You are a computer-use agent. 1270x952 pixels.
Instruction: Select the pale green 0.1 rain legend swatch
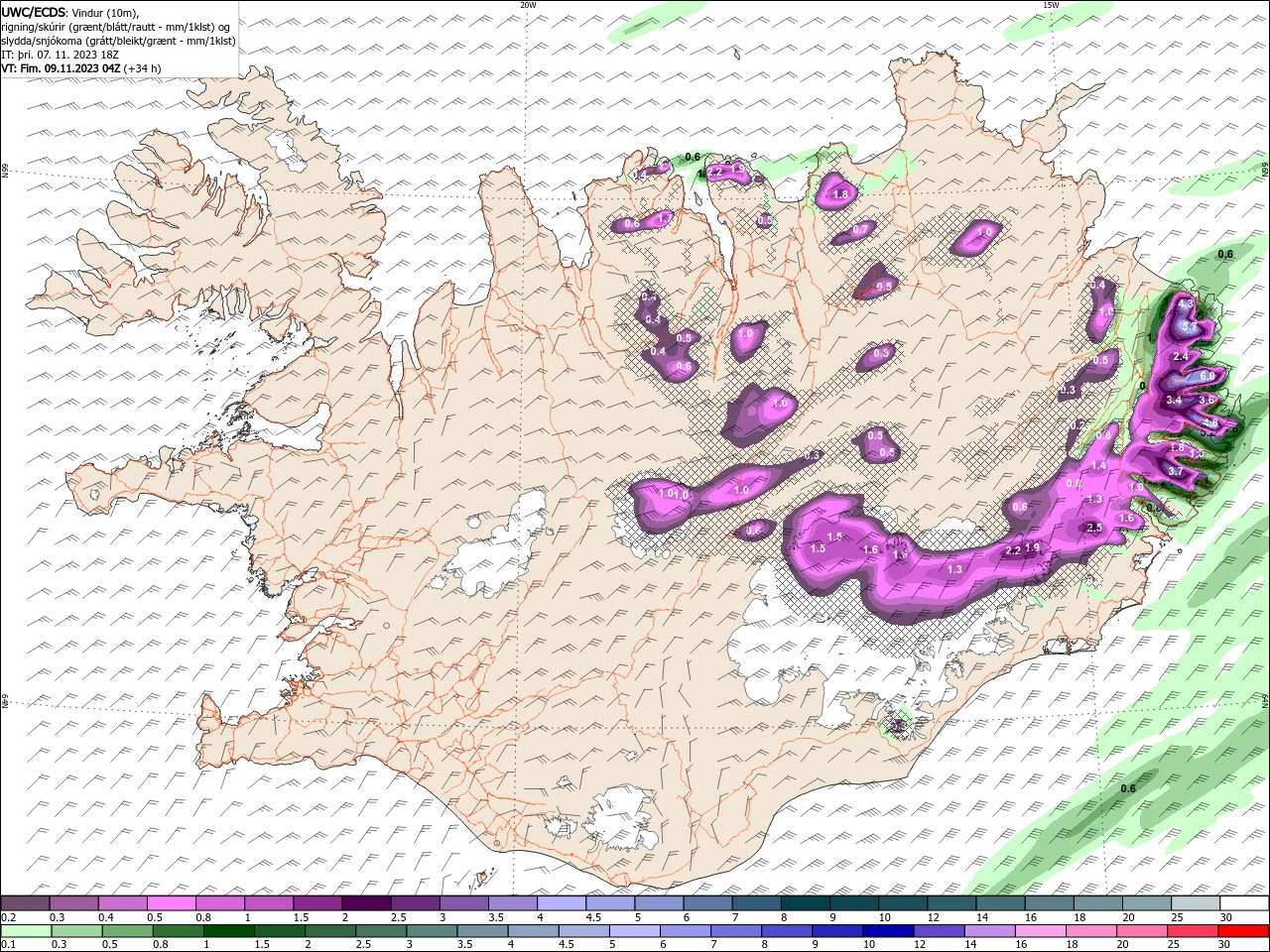coord(26,931)
